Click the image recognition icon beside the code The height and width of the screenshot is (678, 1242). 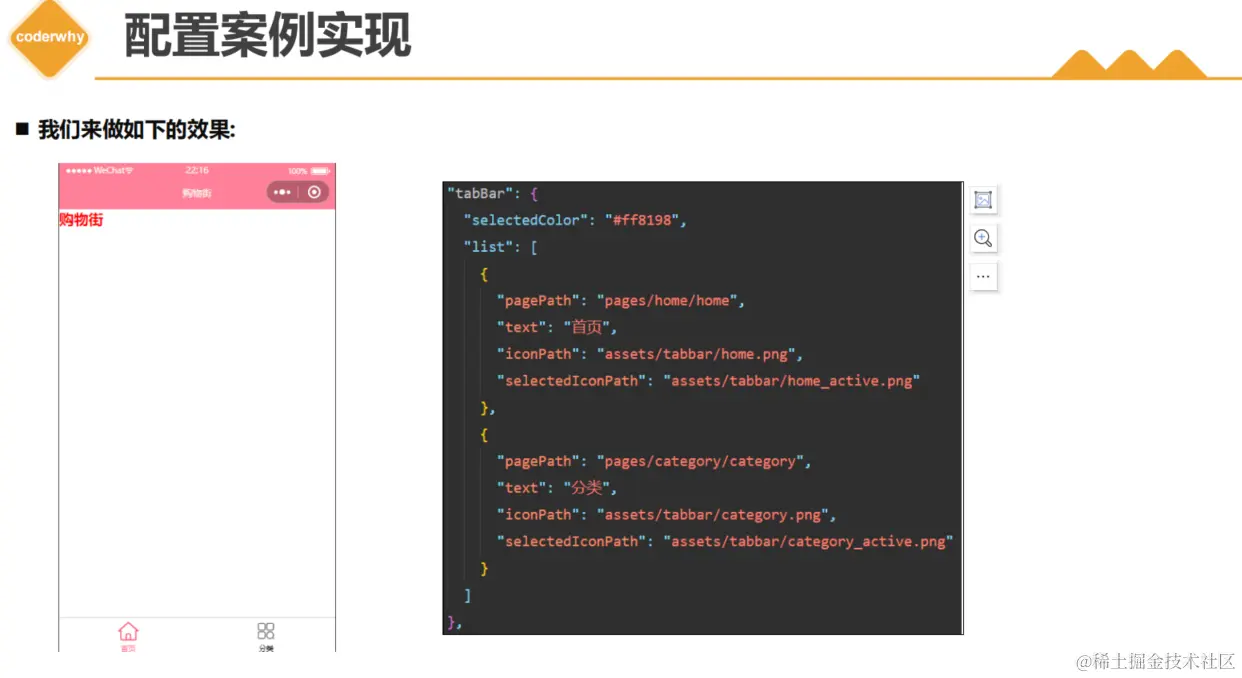983,200
